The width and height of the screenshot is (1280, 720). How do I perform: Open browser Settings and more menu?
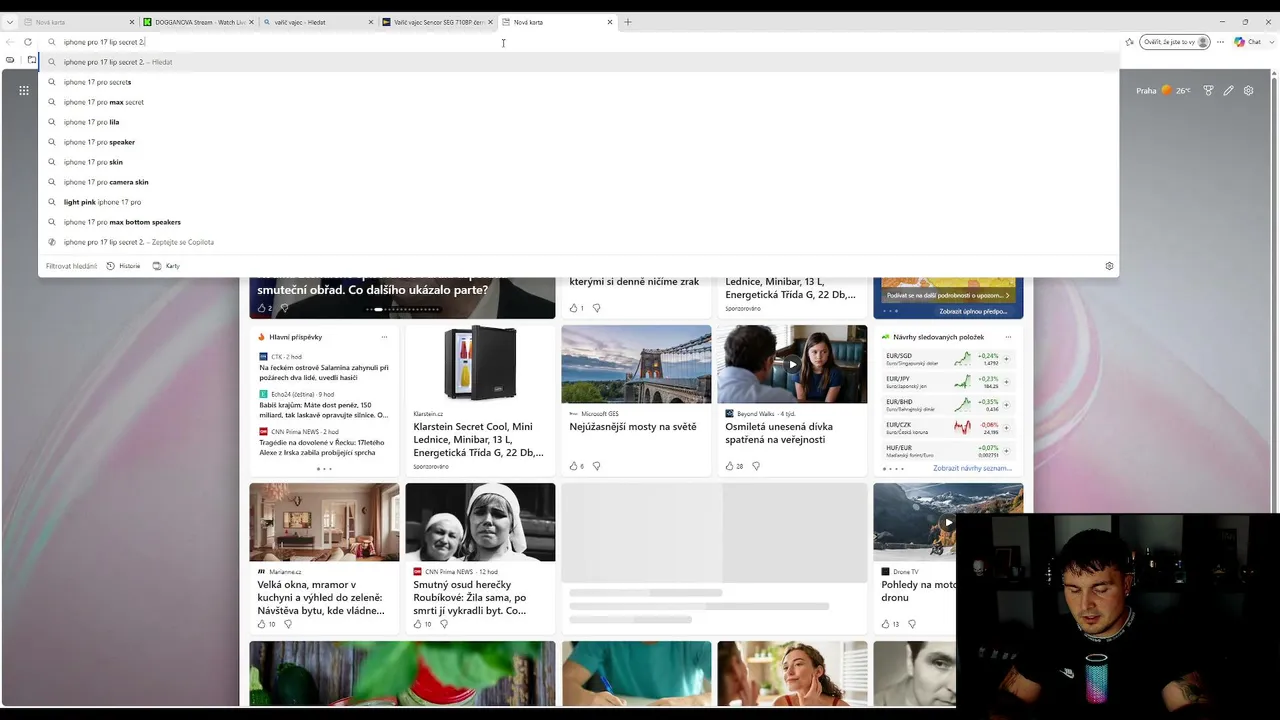tap(1220, 42)
